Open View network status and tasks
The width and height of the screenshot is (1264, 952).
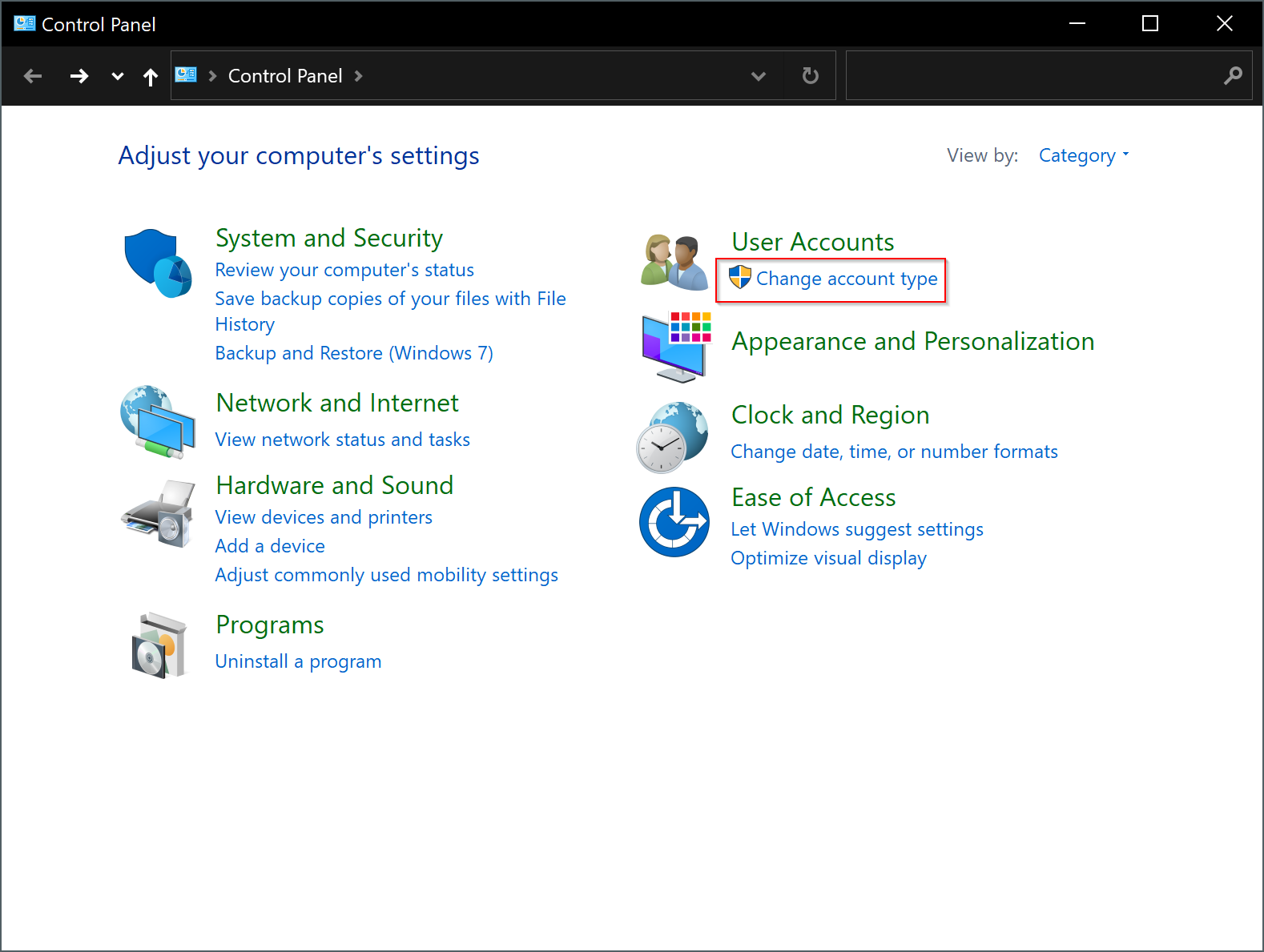(342, 440)
